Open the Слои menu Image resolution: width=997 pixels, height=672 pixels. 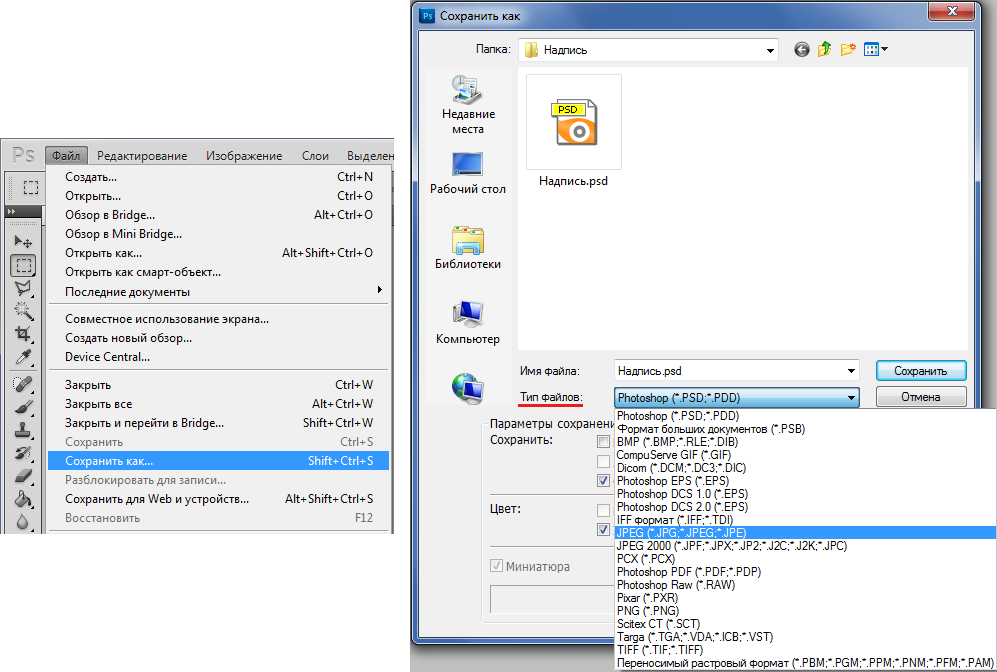point(315,156)
